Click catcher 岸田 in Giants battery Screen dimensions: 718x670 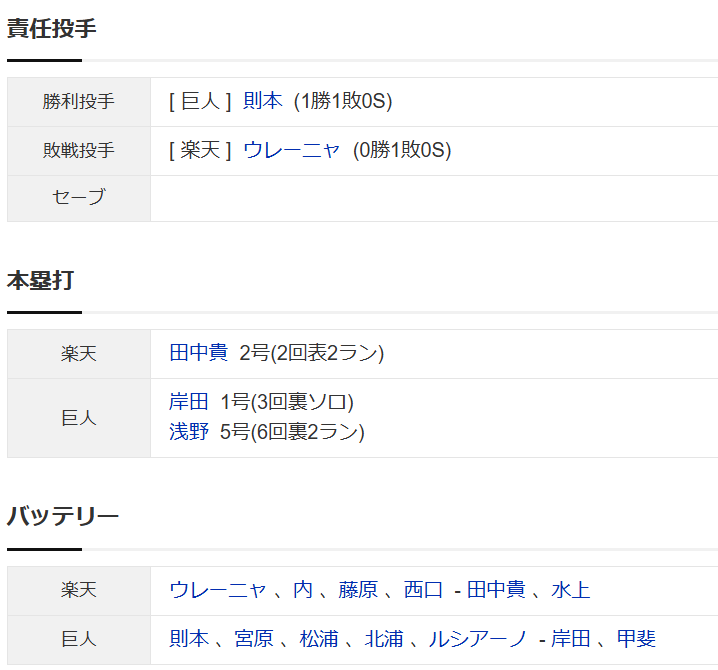pyautogui.click(x=571, y=638)
